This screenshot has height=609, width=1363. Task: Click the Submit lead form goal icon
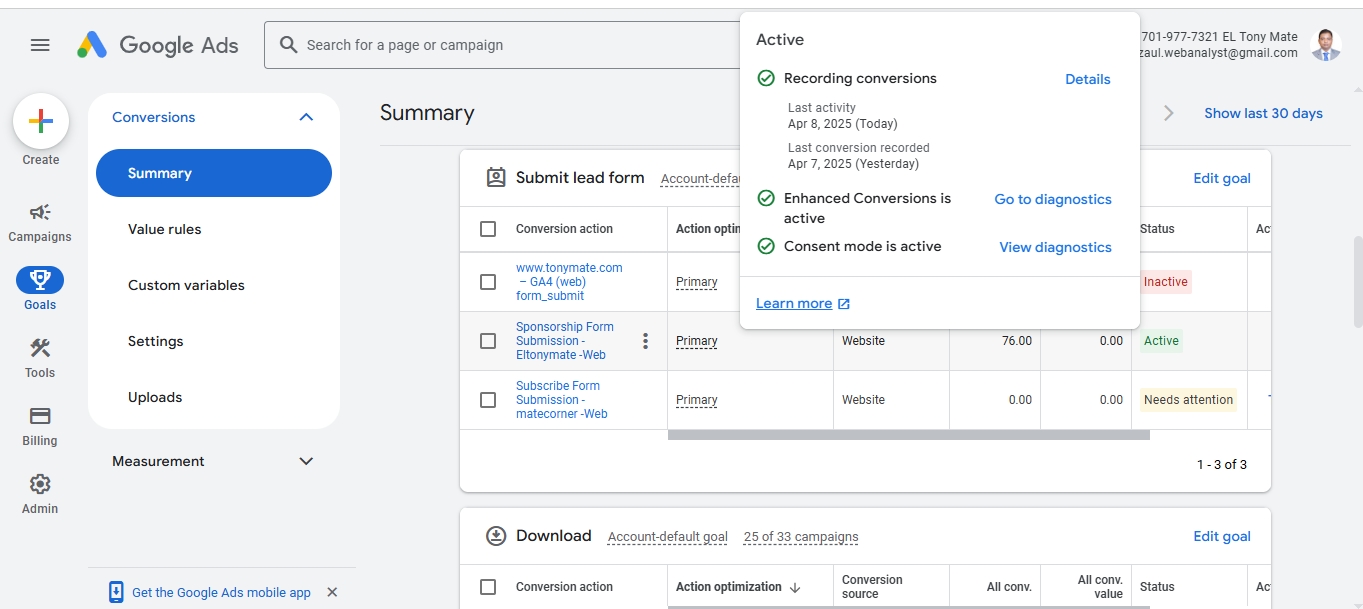tap(496, 178)
